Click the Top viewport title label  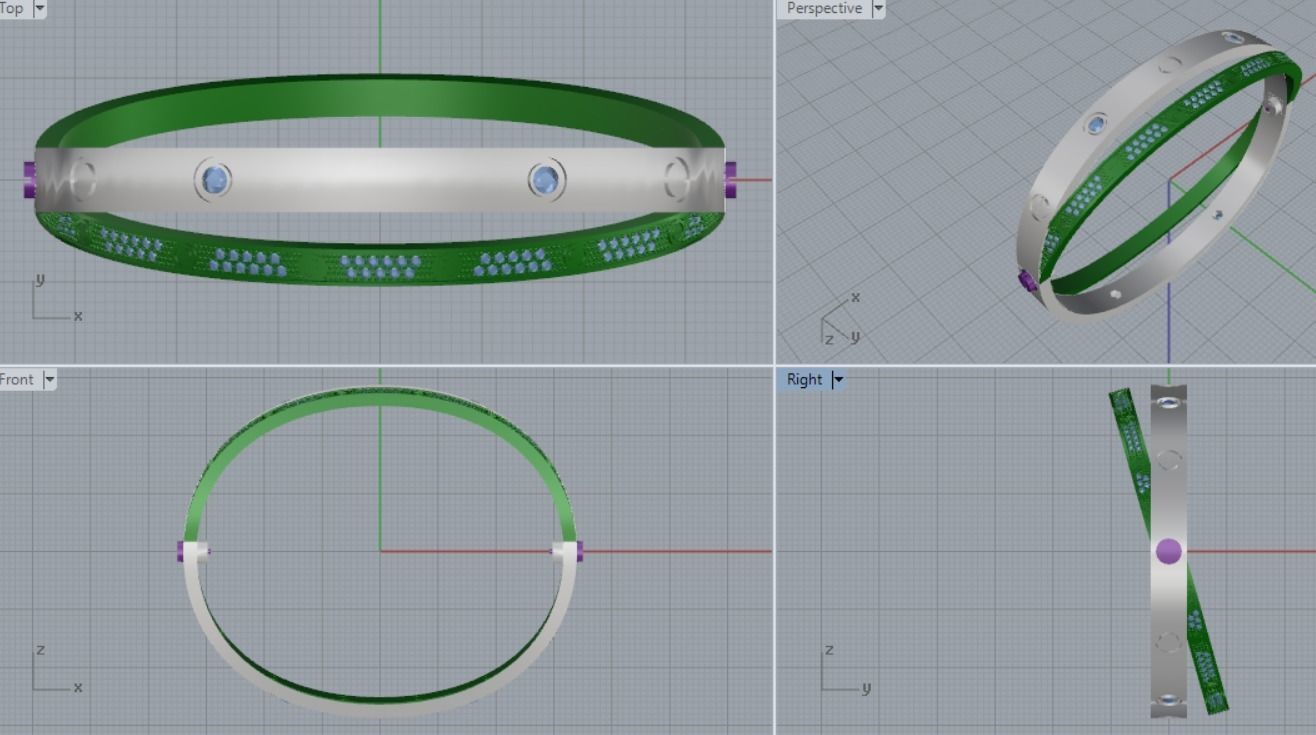(12, 8)
